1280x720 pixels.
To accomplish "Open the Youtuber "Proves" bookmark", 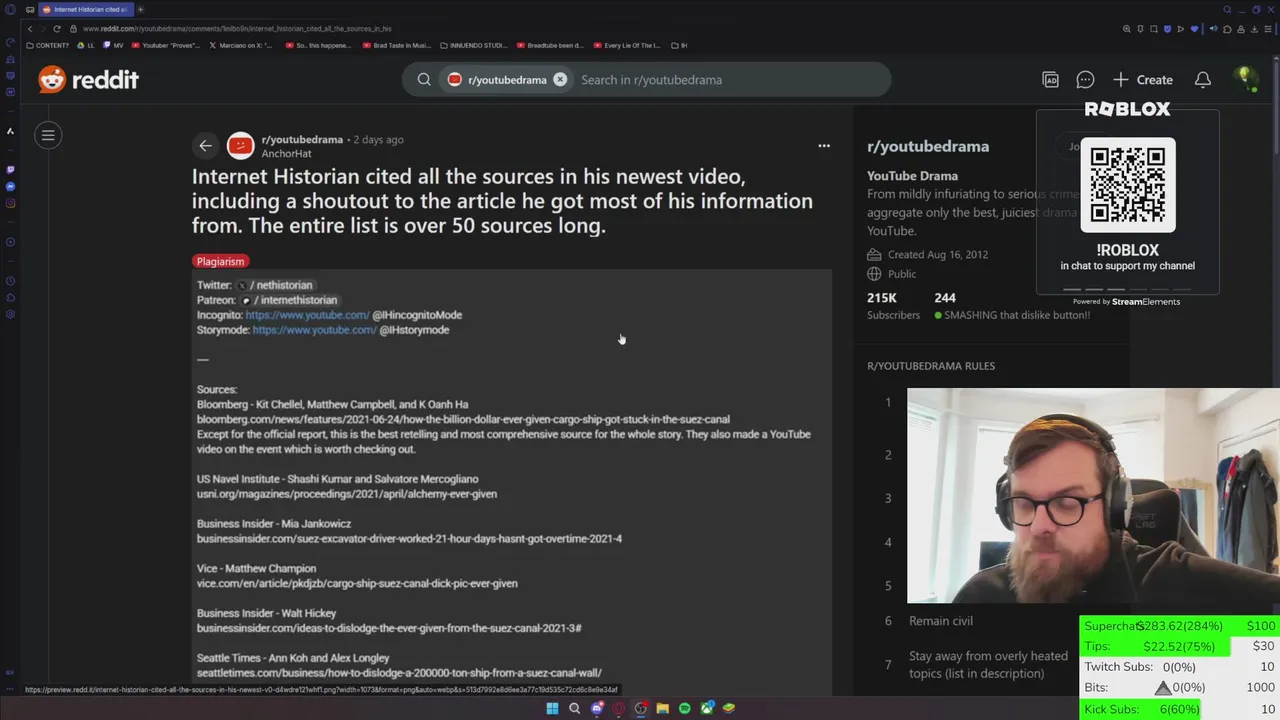I will 166,45.
